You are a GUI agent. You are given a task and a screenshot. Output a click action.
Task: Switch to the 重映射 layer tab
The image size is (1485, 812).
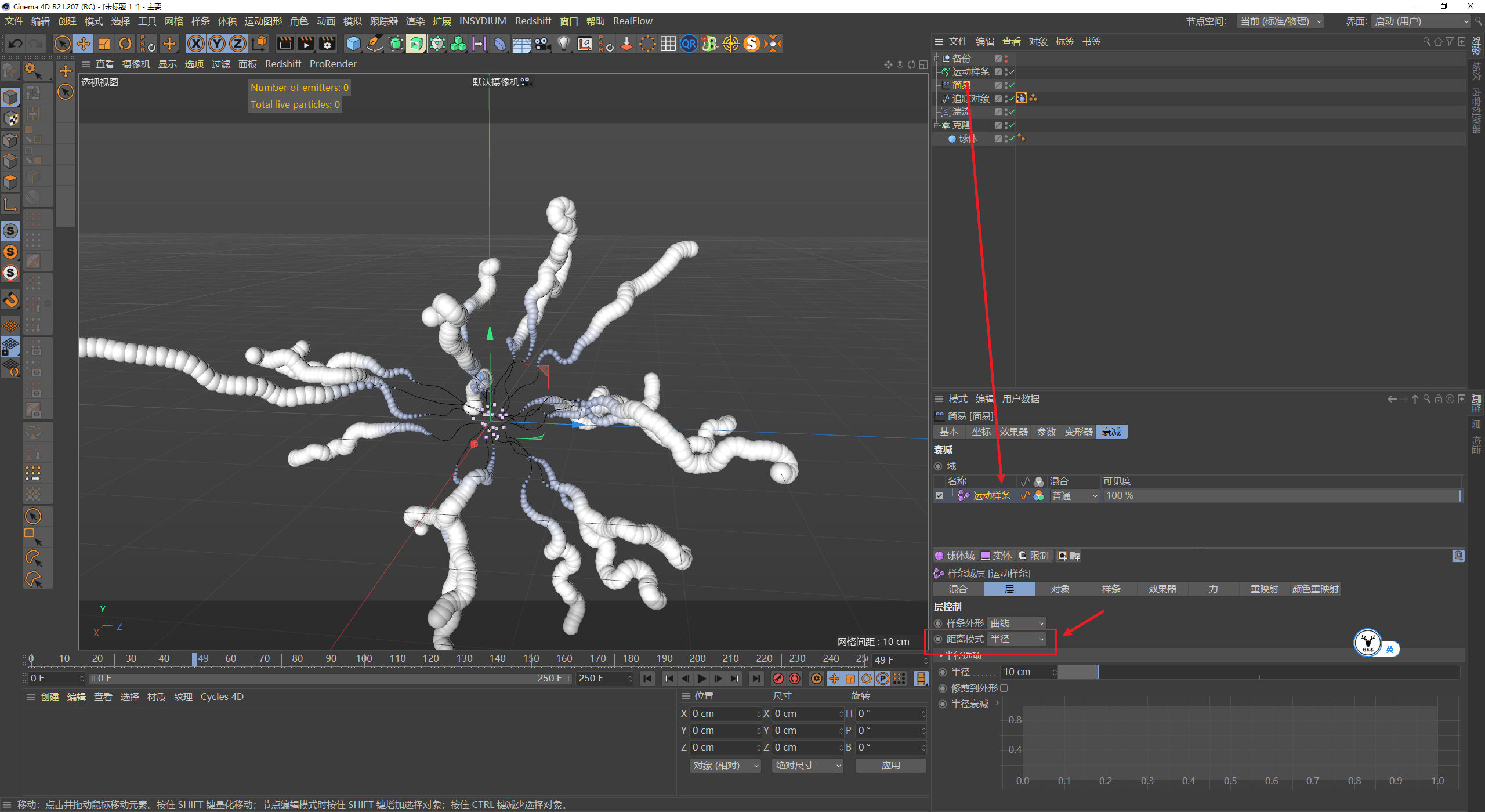pyautogui.click(x=1264, y=589)
